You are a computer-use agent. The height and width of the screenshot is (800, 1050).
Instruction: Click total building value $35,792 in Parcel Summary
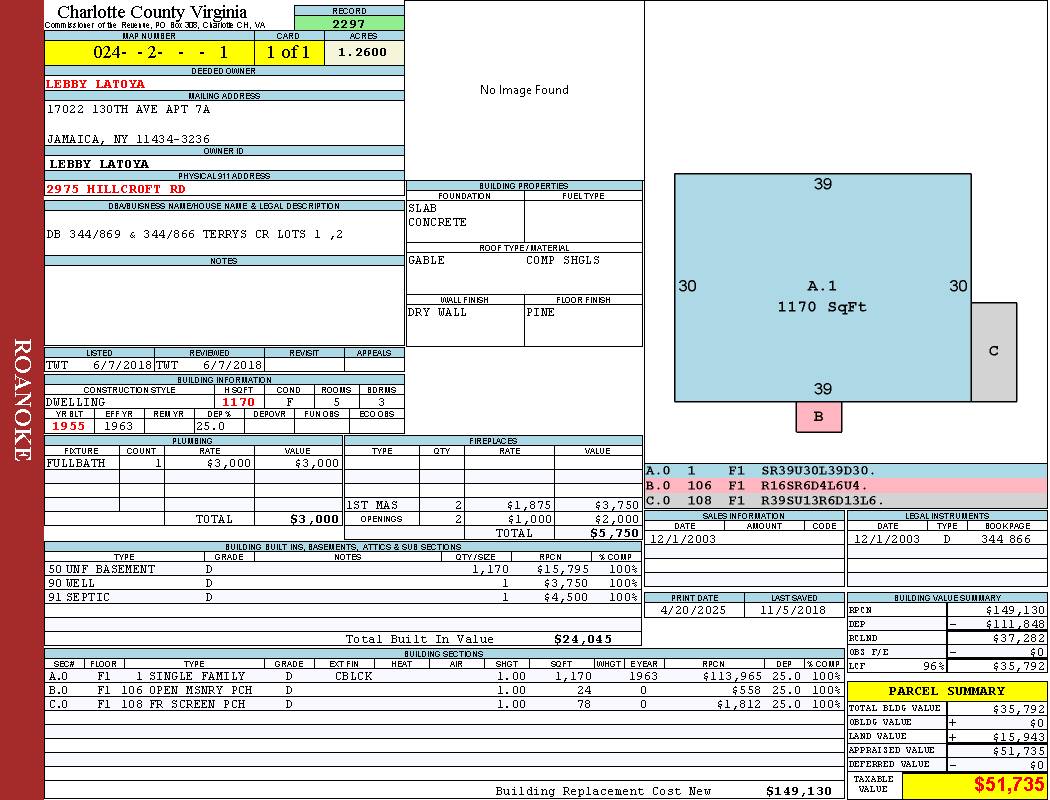pyautogui.click(x=1018, y=709)
